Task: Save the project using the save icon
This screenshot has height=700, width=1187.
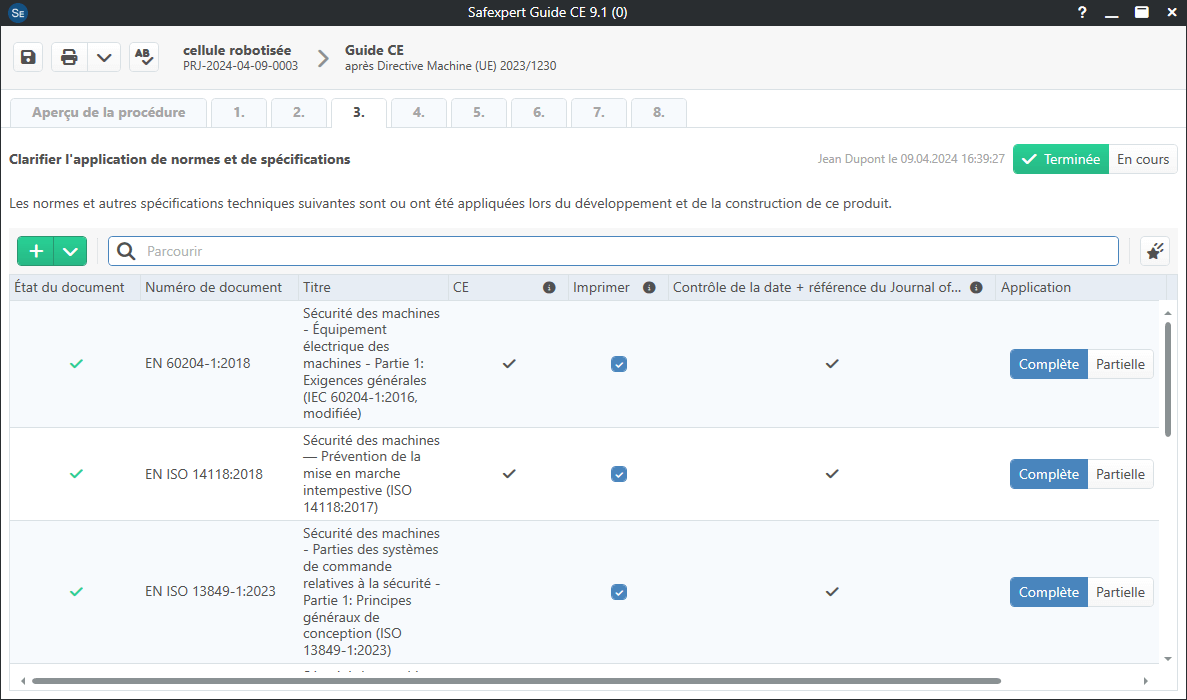Action: pyautogui.click(x=27, y=56)
